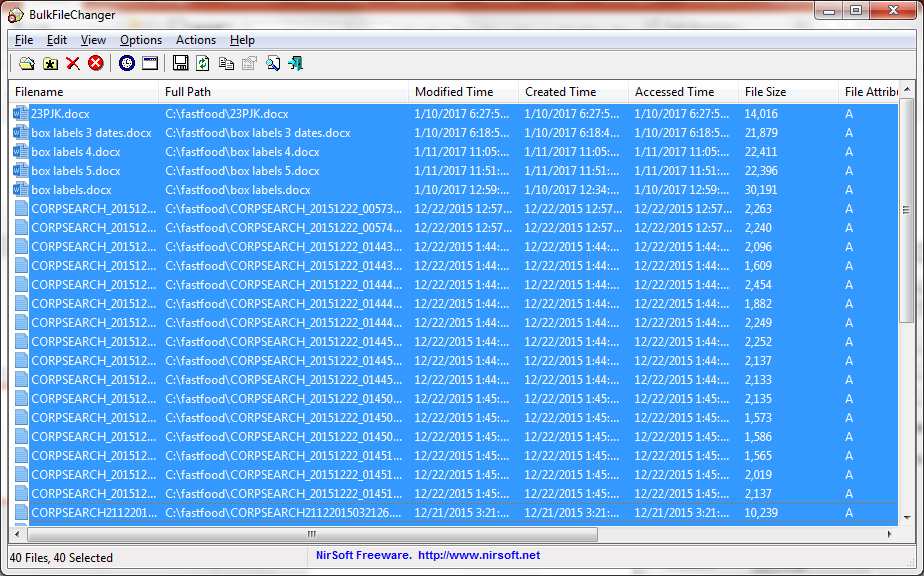Screen dimensions: 924x576
Task: Click the file size value 2,252
Action: point(758,341)
